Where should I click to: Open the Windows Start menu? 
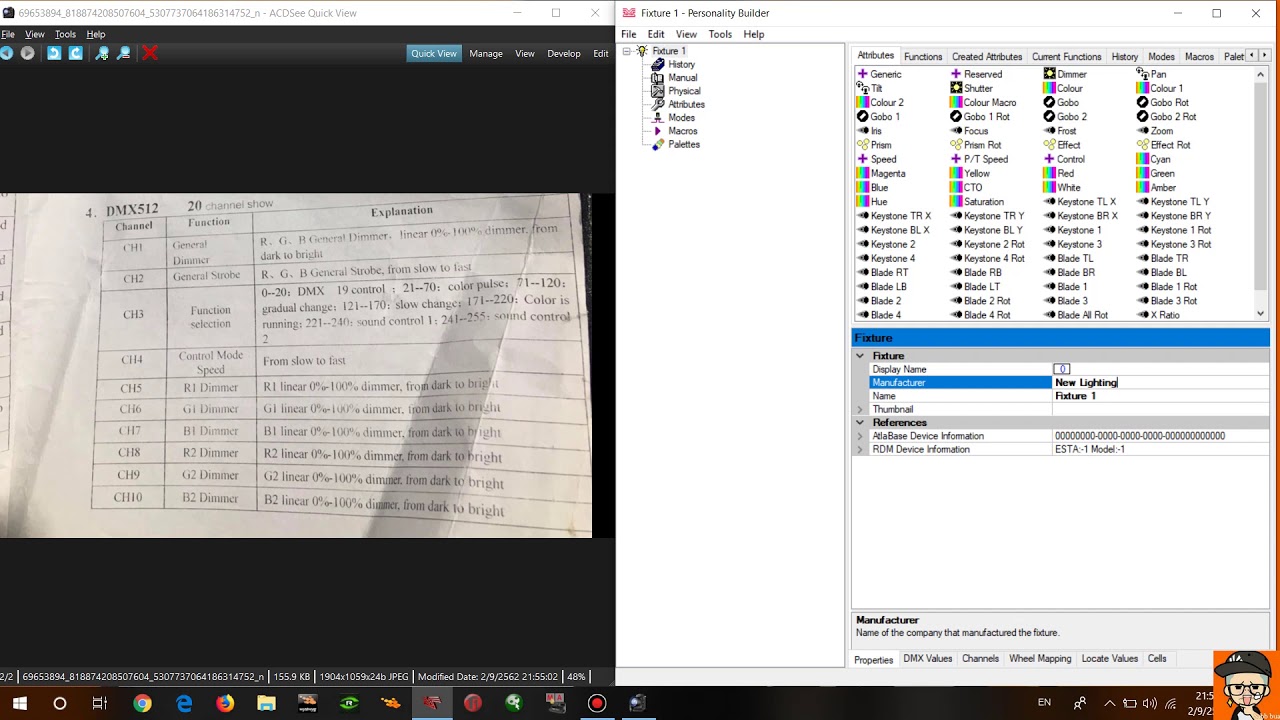coord(19,703)
